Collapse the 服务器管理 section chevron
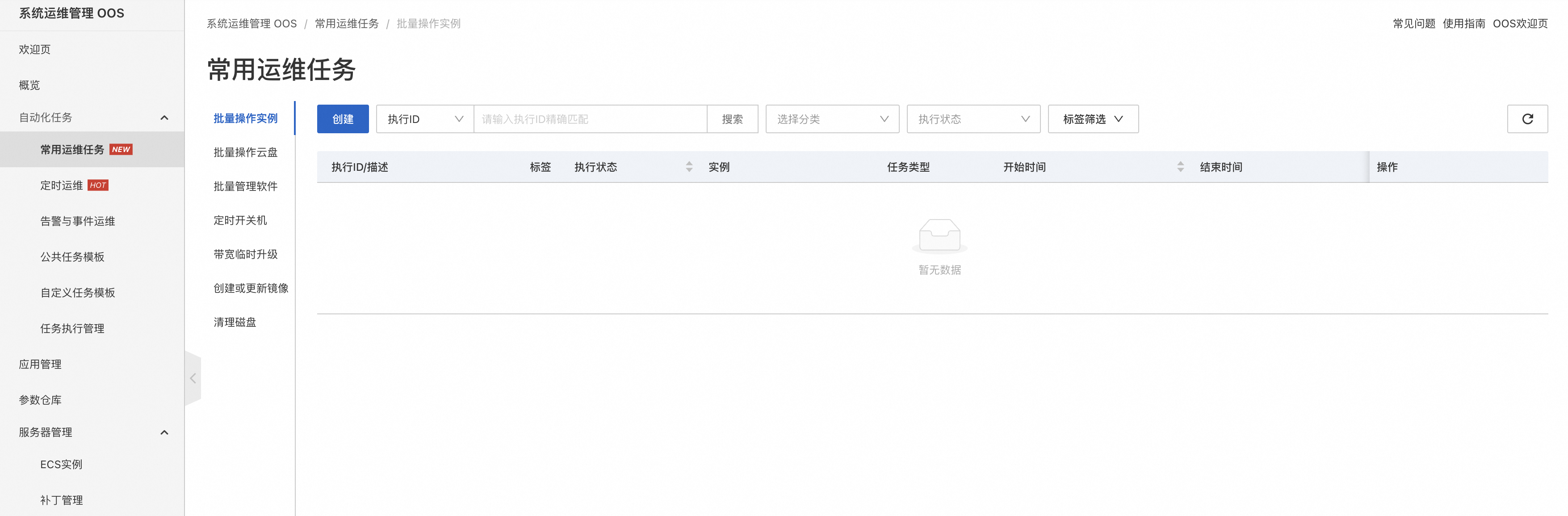 [x=164, y=432]
